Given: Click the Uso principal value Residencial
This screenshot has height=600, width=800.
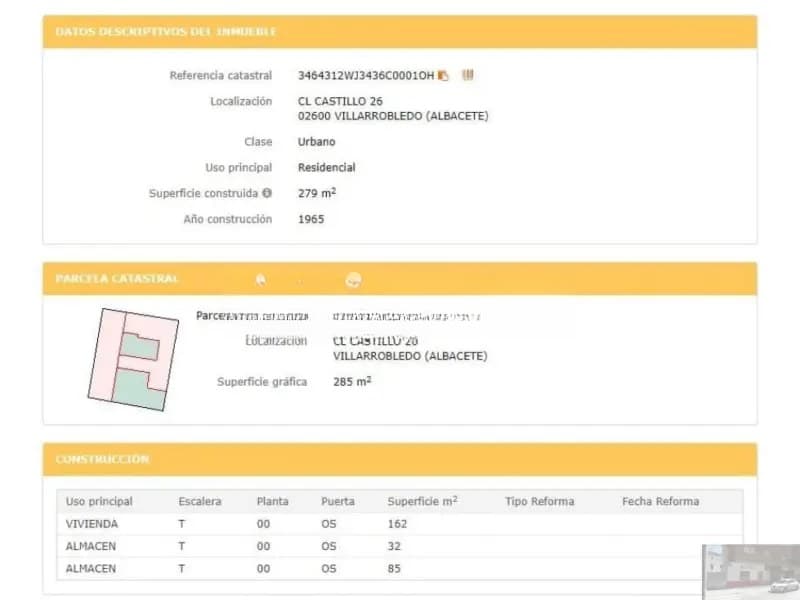Looking at the screenshot, I should [x=327, y=167].
